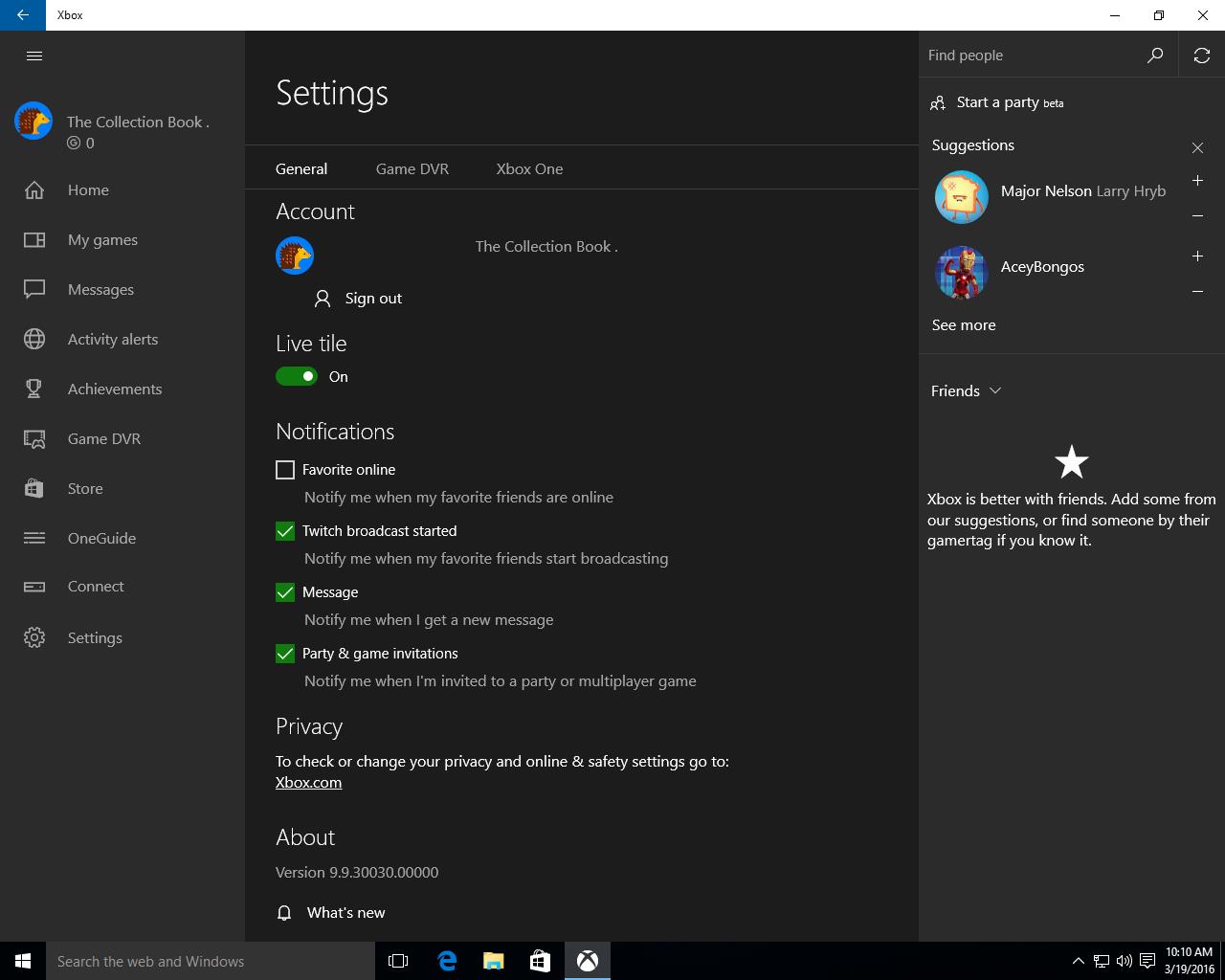The height and width of the screenshot is (980, 1225).
Task: Uncheck the Message notification checkbox
Action: point(285,591)
